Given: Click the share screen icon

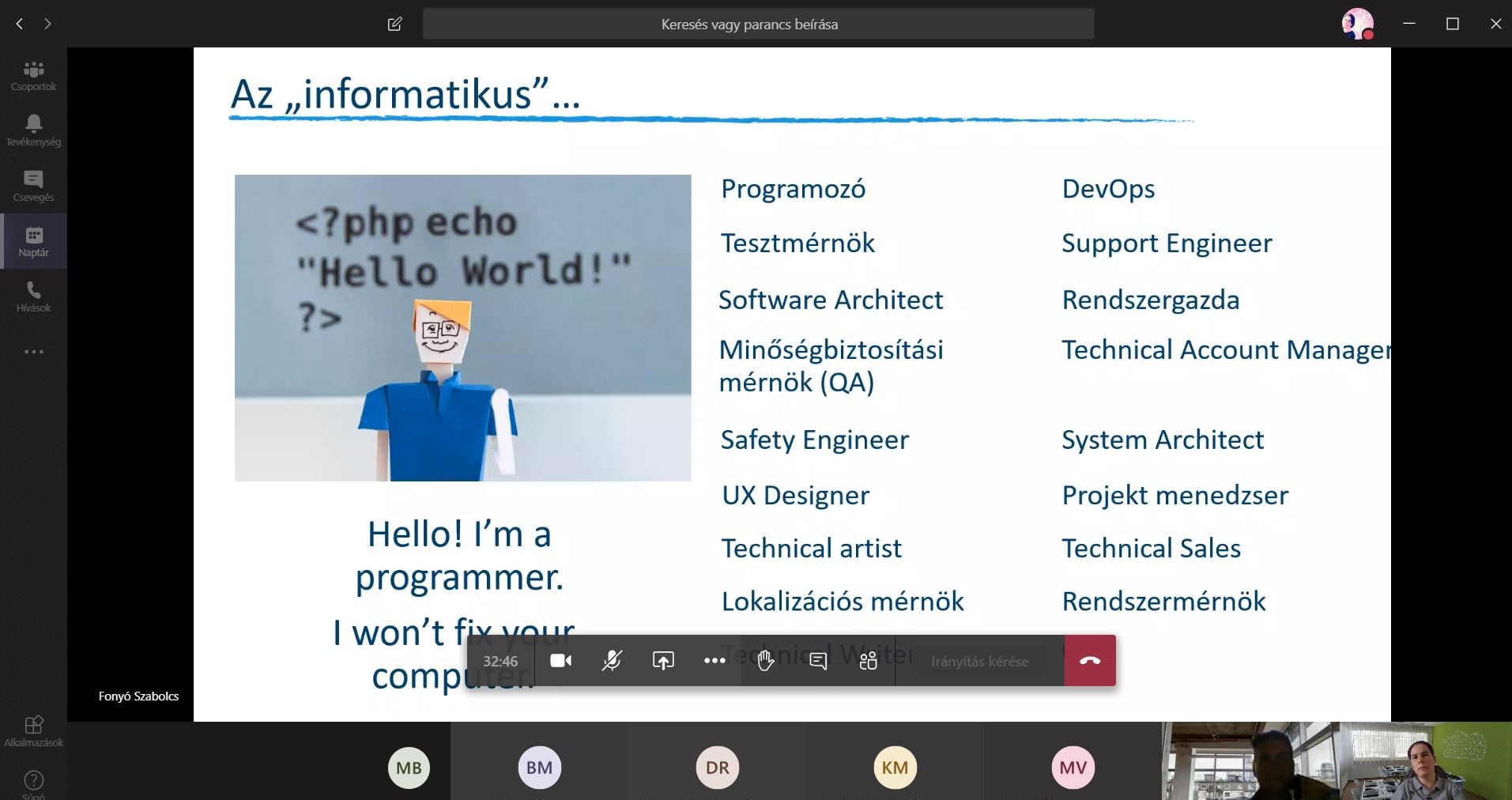Looking at the screenshot, I should click(x=663, y=661).
